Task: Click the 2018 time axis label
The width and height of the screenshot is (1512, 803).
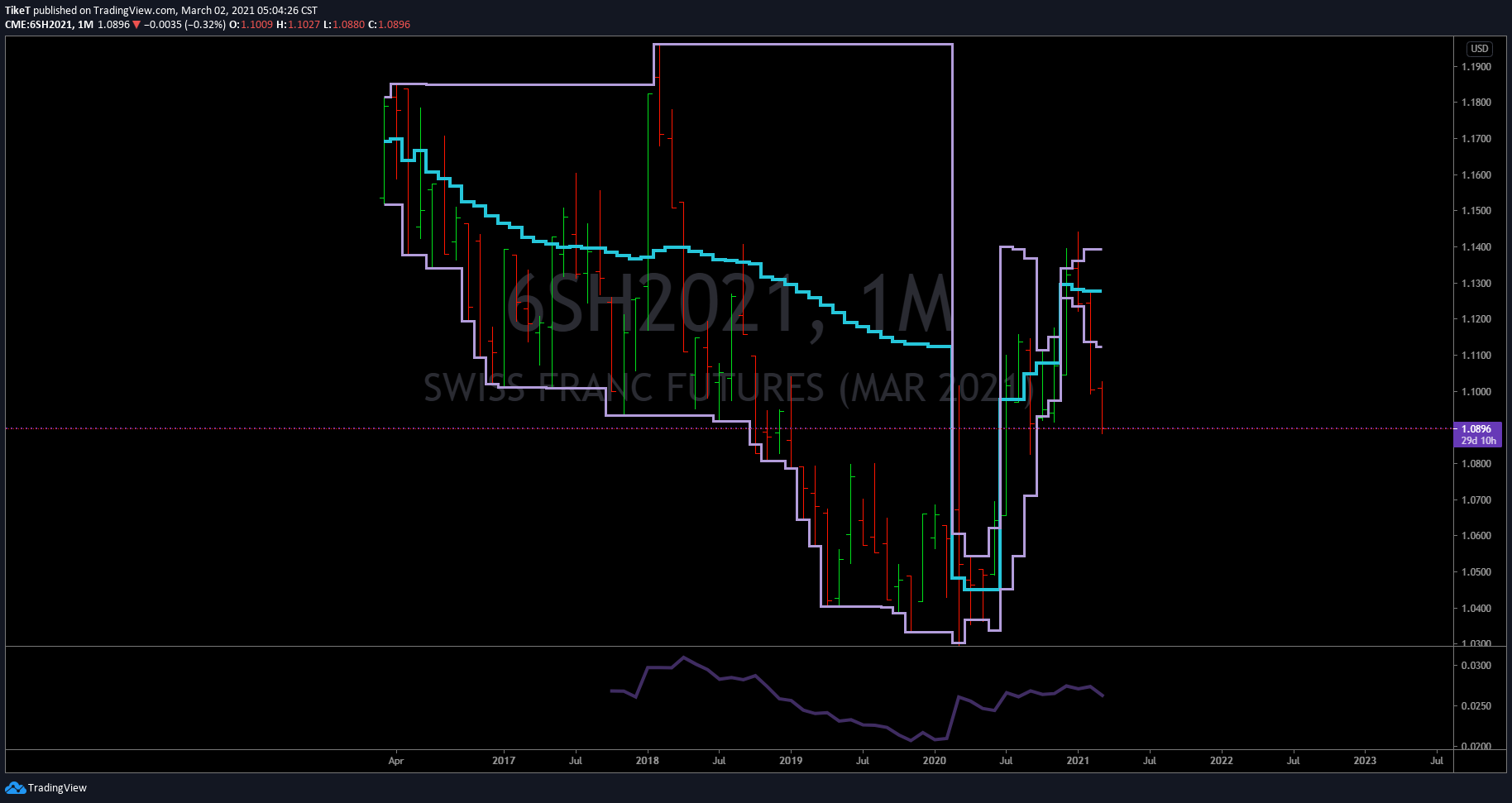Action: pos(648,761)
